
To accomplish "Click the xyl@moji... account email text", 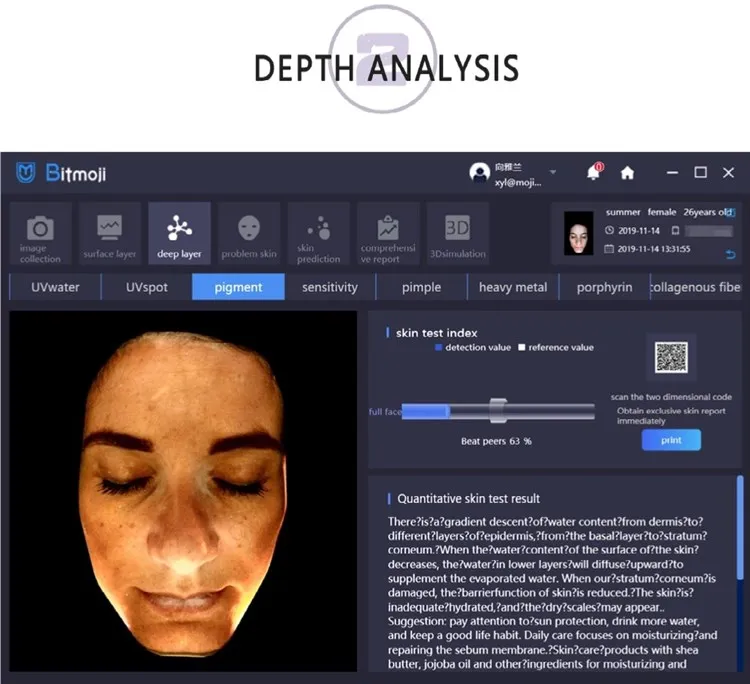I will (518, 183).
